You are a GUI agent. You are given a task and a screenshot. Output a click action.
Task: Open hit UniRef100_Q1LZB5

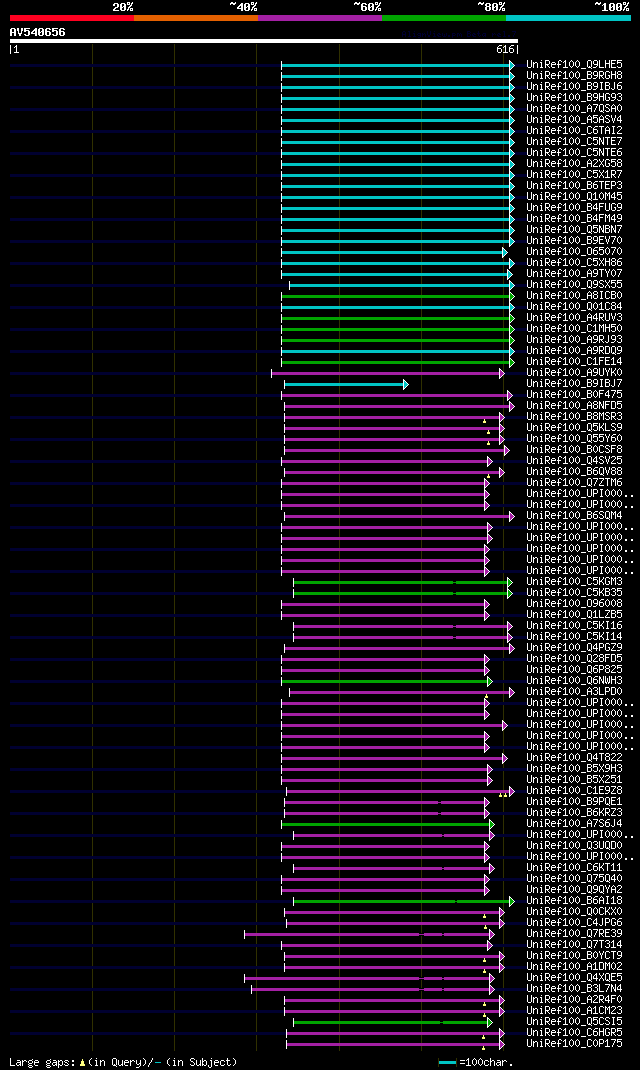574,614
